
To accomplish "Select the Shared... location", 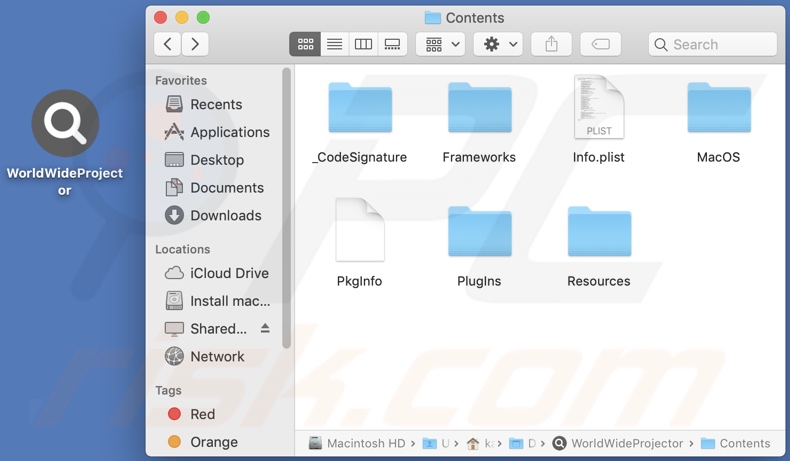I will click(x=206, y=328).
